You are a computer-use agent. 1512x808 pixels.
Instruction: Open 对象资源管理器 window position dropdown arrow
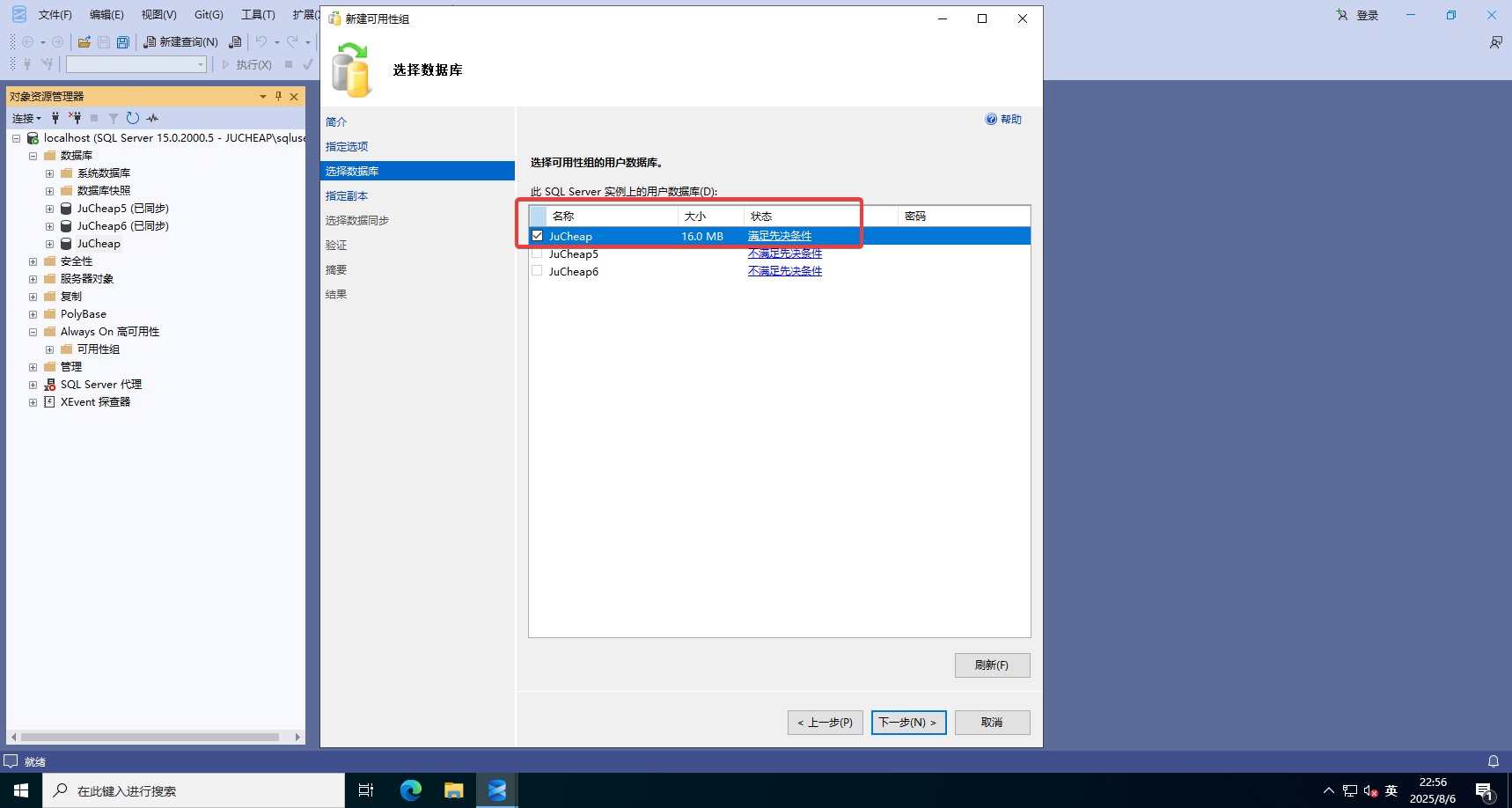click(262, 96)
